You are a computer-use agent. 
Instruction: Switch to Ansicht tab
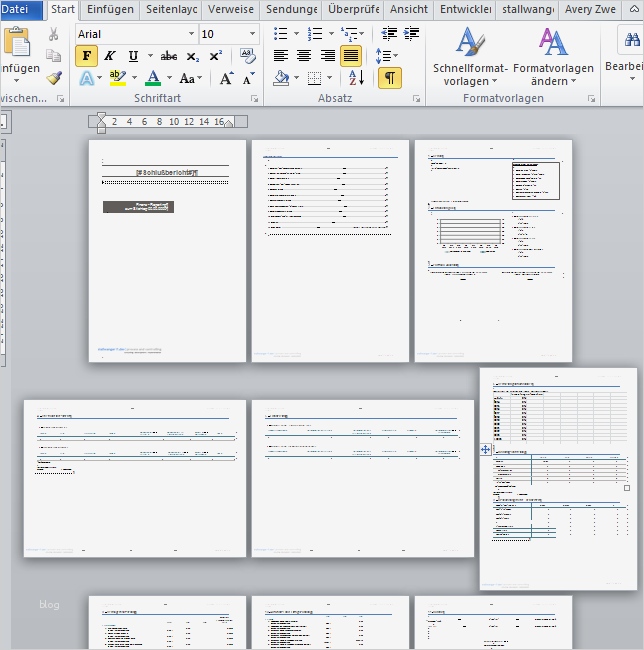pyautogui.click(x=409, y=9)
